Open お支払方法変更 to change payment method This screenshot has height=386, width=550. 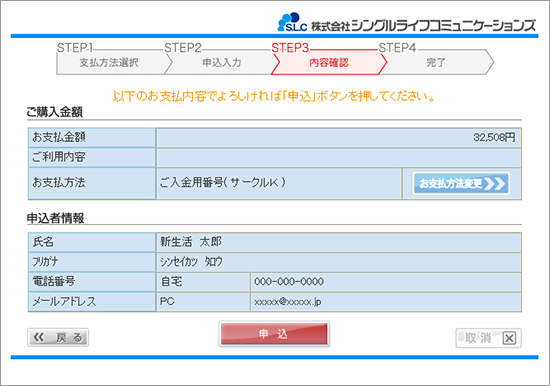click(461, 183)
